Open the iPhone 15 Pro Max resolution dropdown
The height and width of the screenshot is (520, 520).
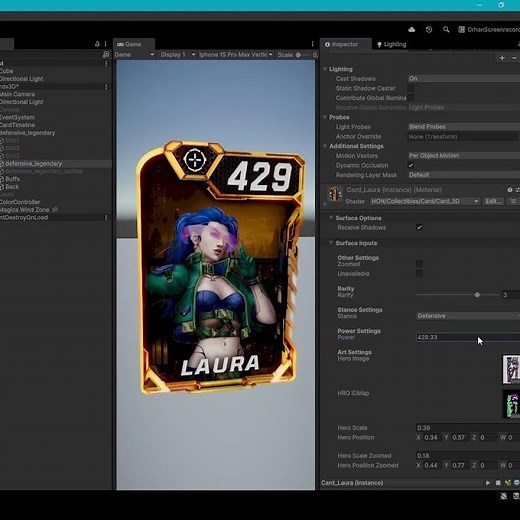coord(236,54)
